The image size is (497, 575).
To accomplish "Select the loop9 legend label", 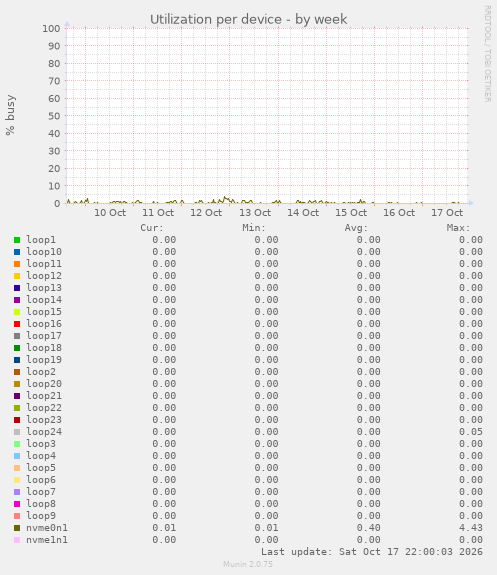I will [x=41, y=516].
